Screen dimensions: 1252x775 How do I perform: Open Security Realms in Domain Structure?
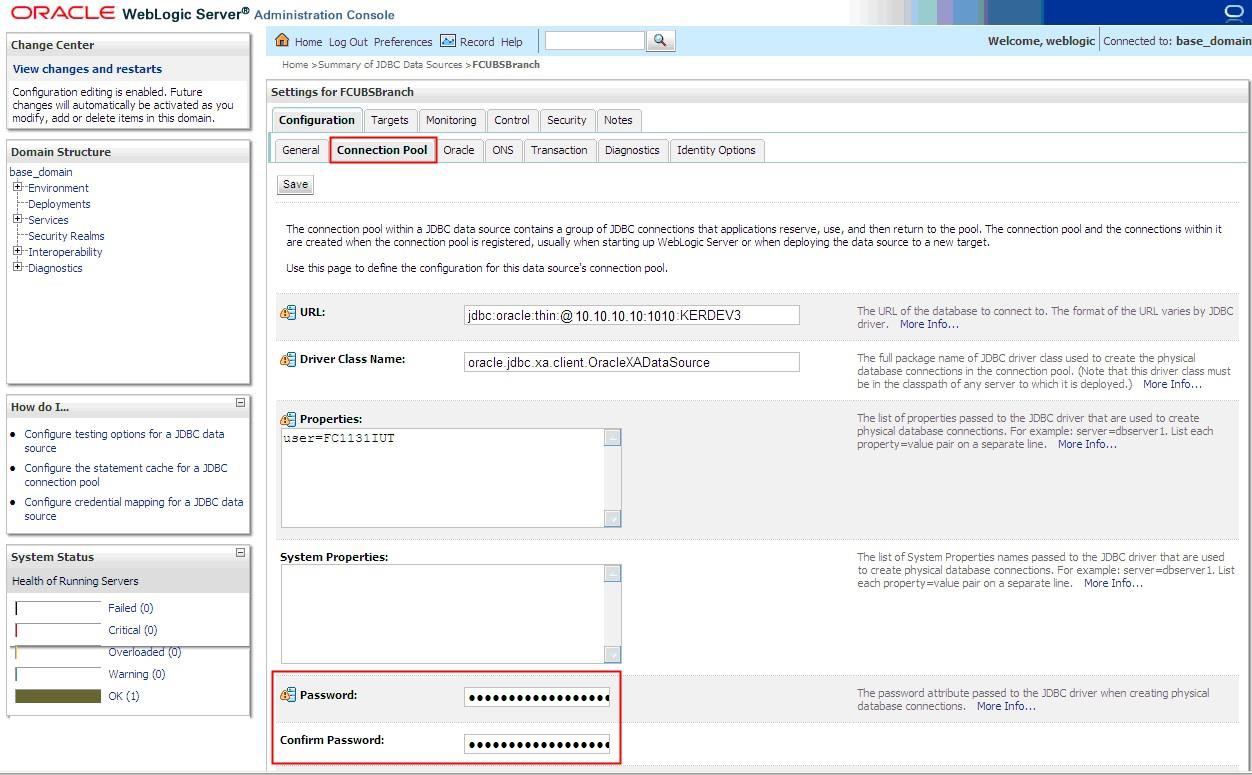tap(66, 236)
